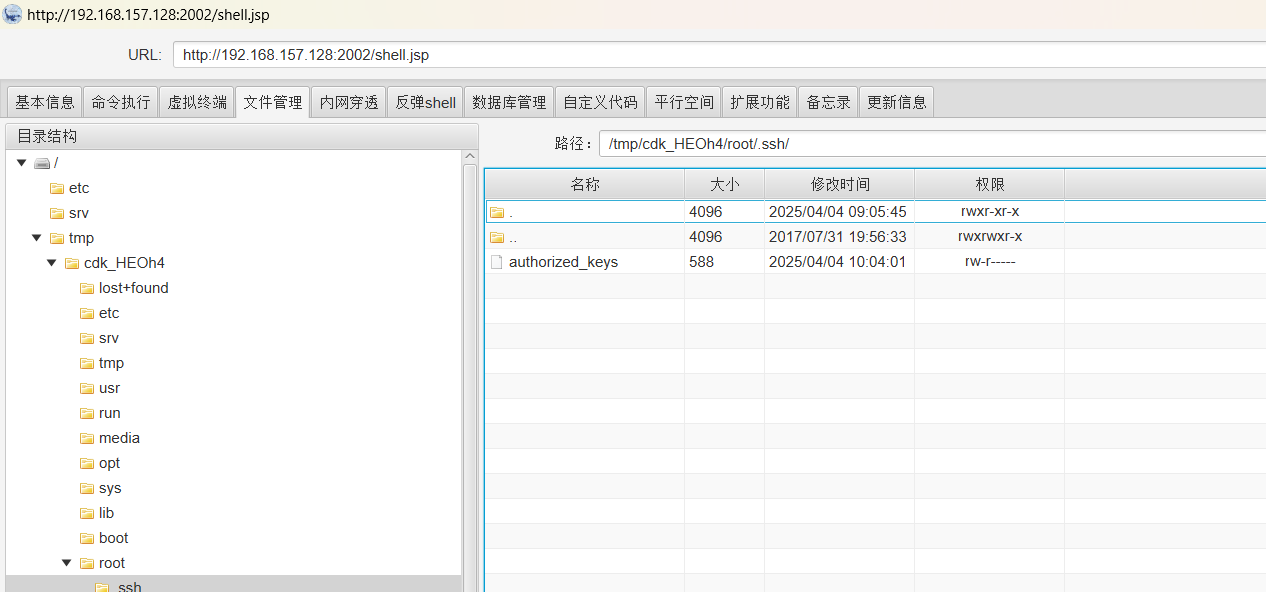Viewport: 1266px width, 592px height.
Task: Collapse the cdk_HEOh4 folder arrow
Action: pyautogui.click(x=51, y=263)
